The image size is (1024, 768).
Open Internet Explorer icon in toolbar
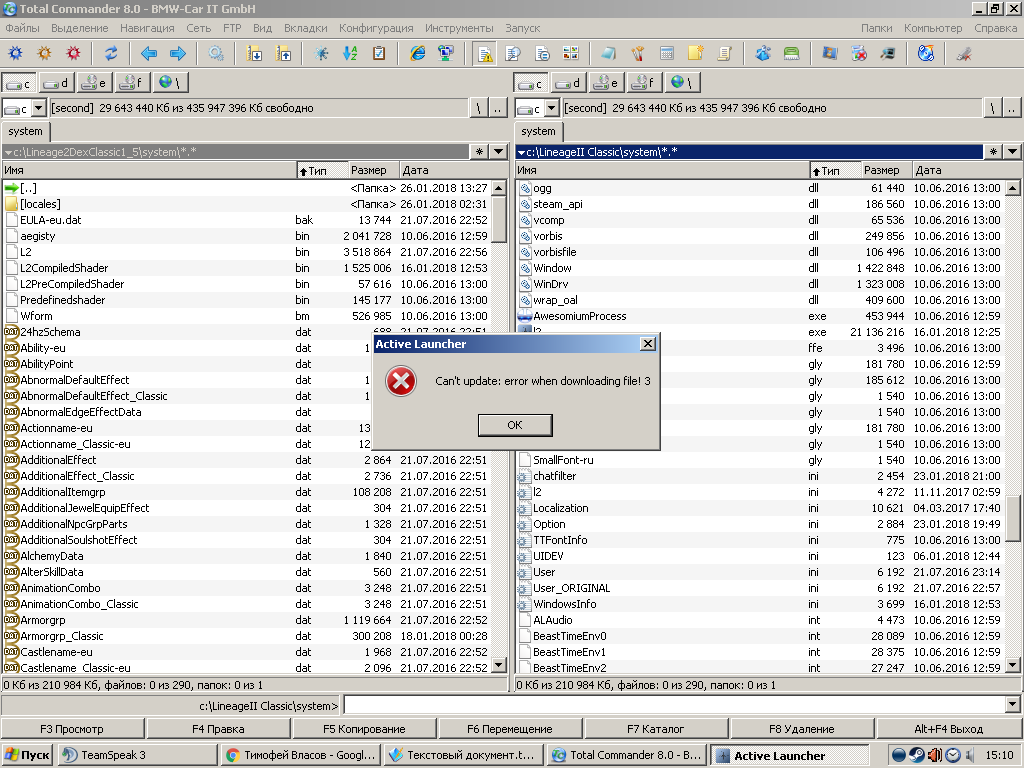click(418, 54)
